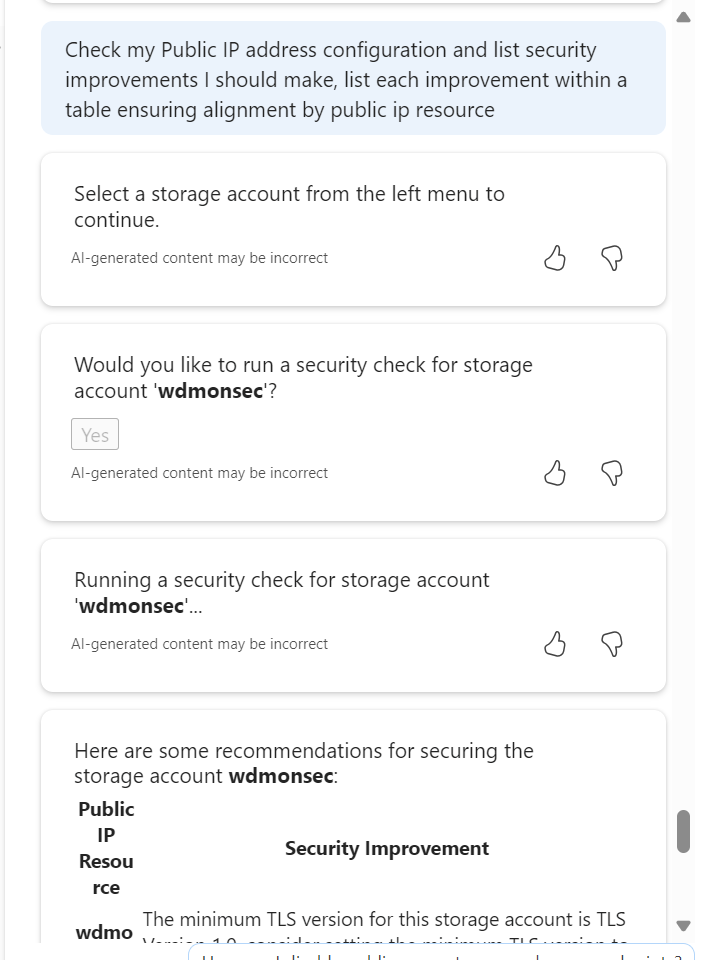Click the 'Would you like to run' question text
706x960 pixels.
pyautogui.click(x=303, y=377)
